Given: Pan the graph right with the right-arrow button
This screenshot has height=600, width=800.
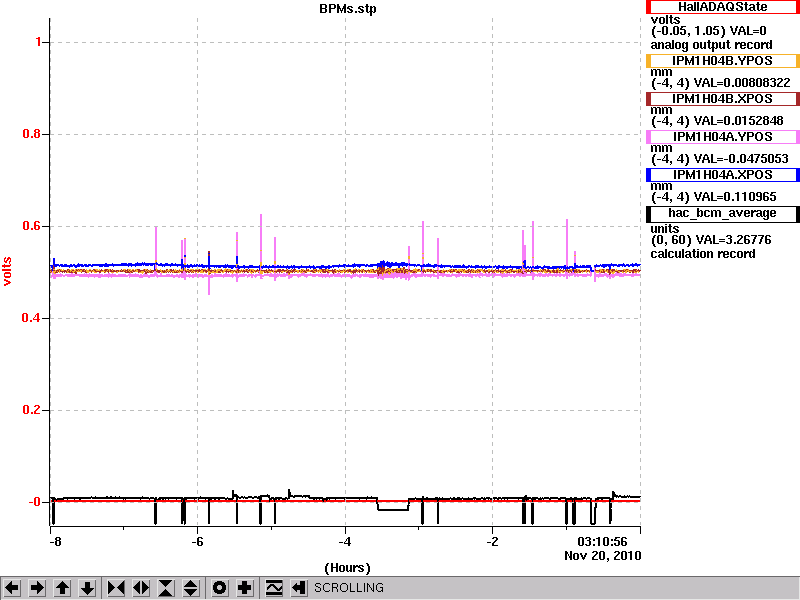Looking at the screenshot, I should [x=37, y=588].
